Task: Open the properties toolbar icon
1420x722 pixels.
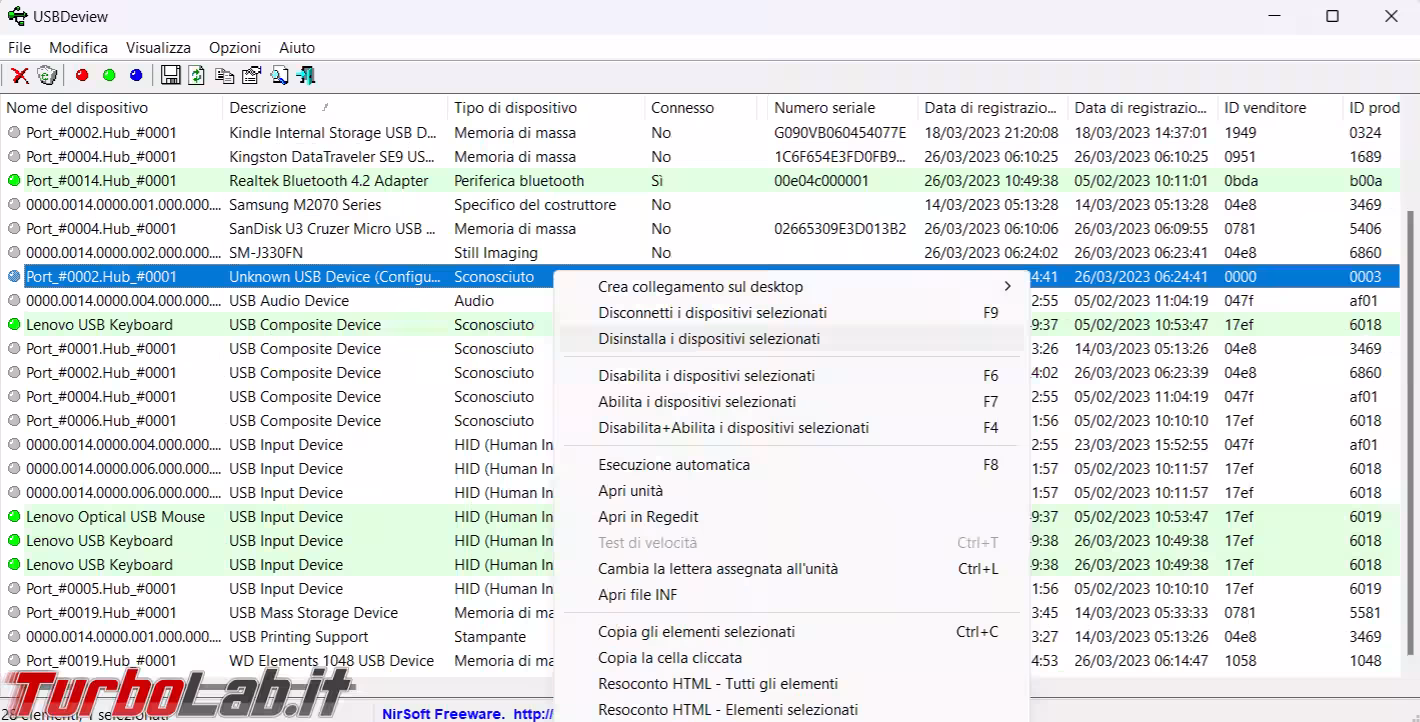Action: pos(251,75)
